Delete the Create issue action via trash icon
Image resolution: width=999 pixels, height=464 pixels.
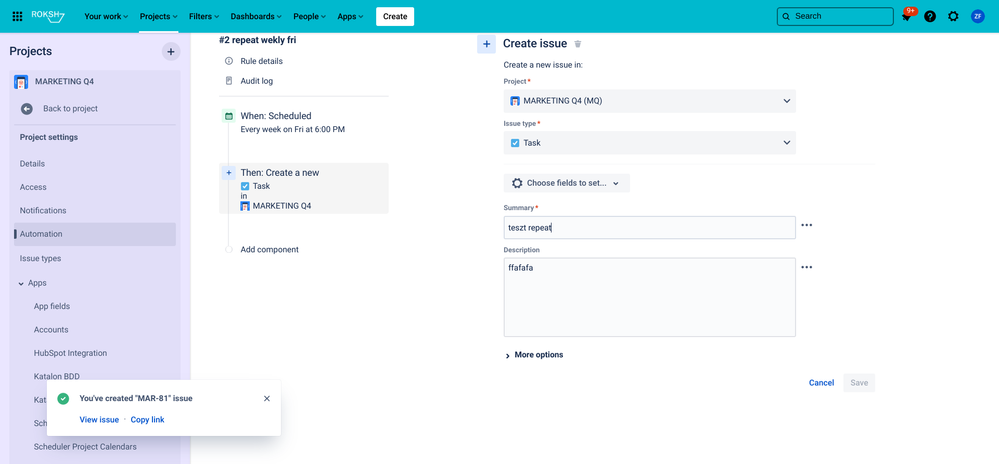click(578, 44)
